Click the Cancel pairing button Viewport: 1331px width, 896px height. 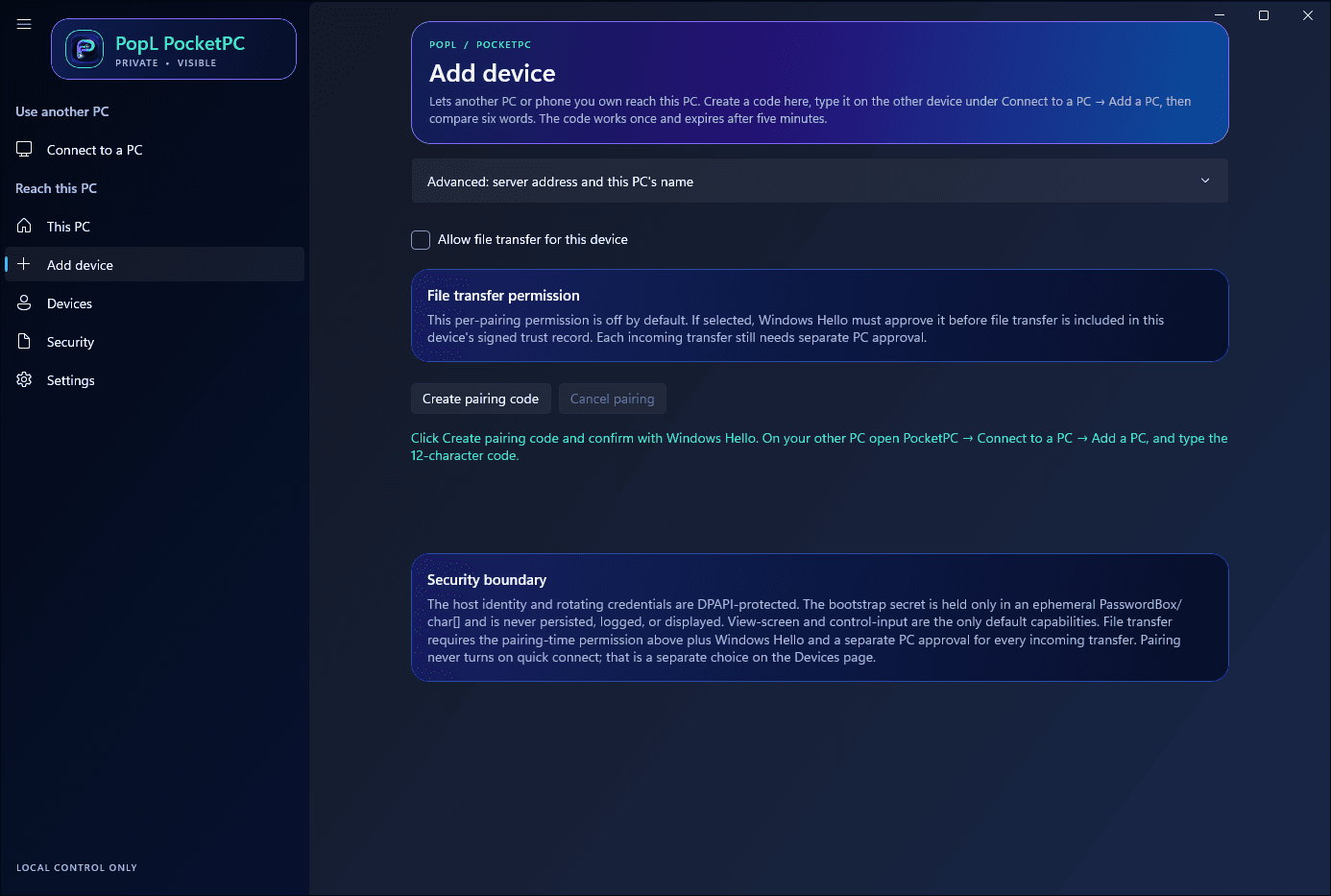click(613, 399)
